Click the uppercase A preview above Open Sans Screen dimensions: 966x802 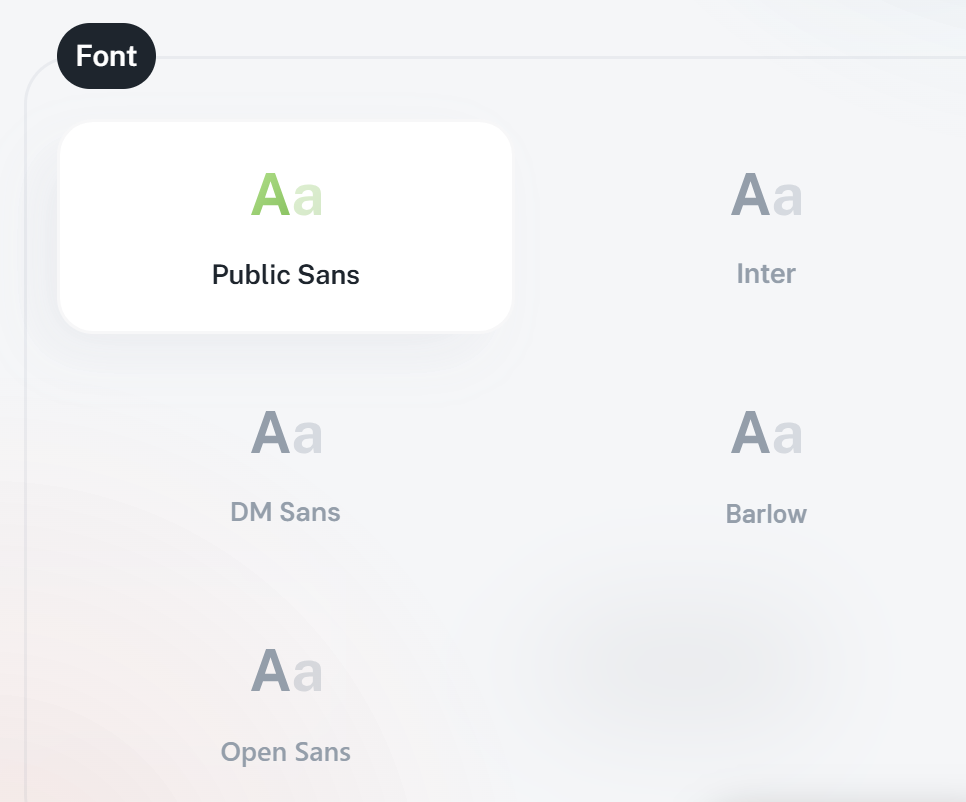270,671
